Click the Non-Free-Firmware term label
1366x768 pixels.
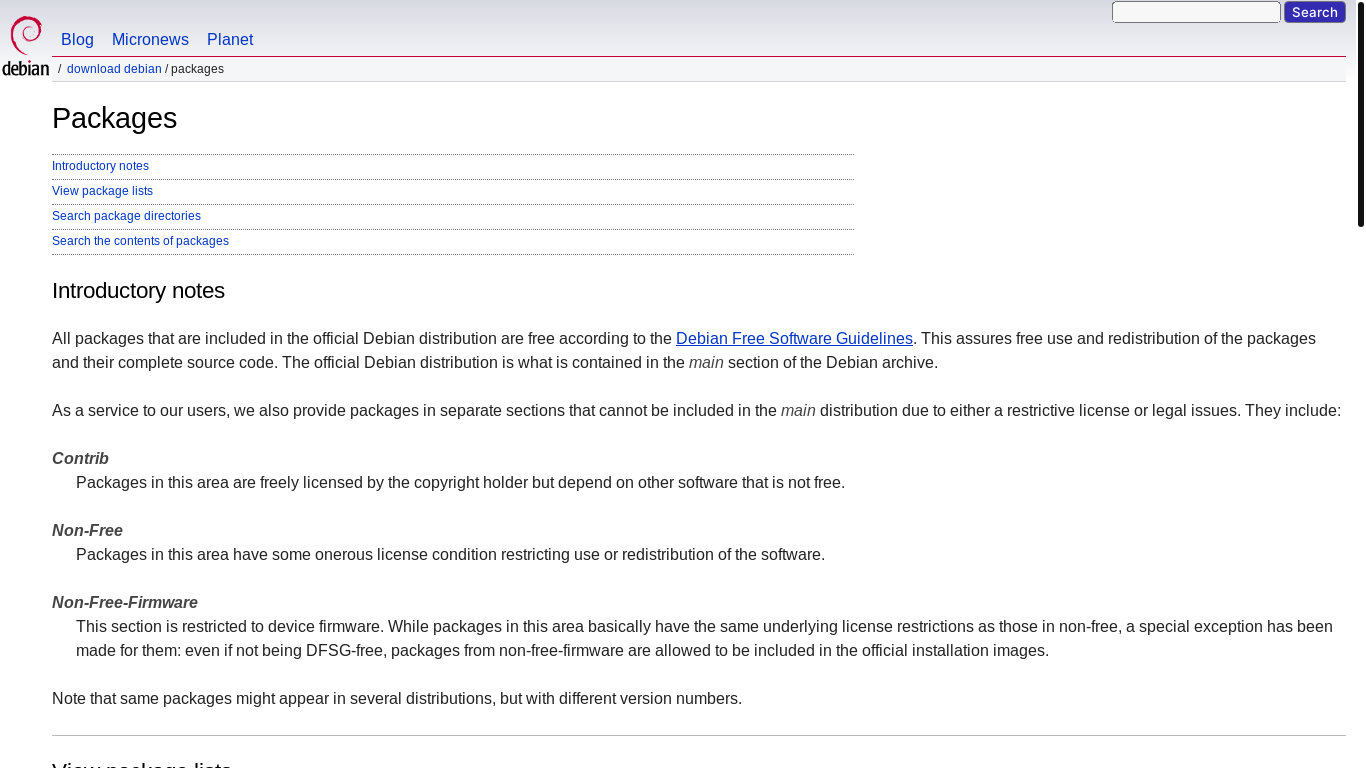[125, 603]
